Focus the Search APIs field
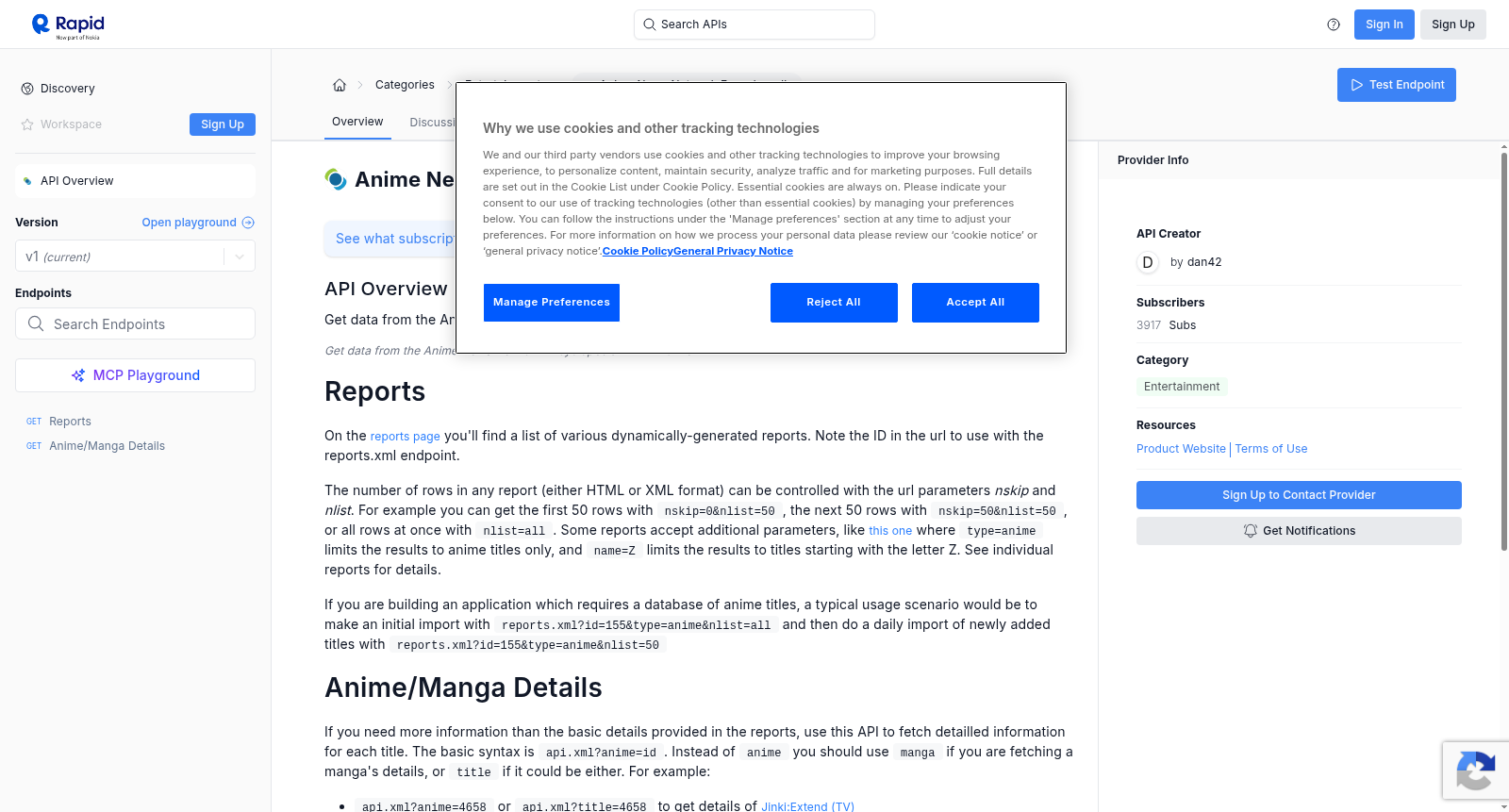Image resolution: width=1509 pixels, height=812 pixels. (754, 25)
